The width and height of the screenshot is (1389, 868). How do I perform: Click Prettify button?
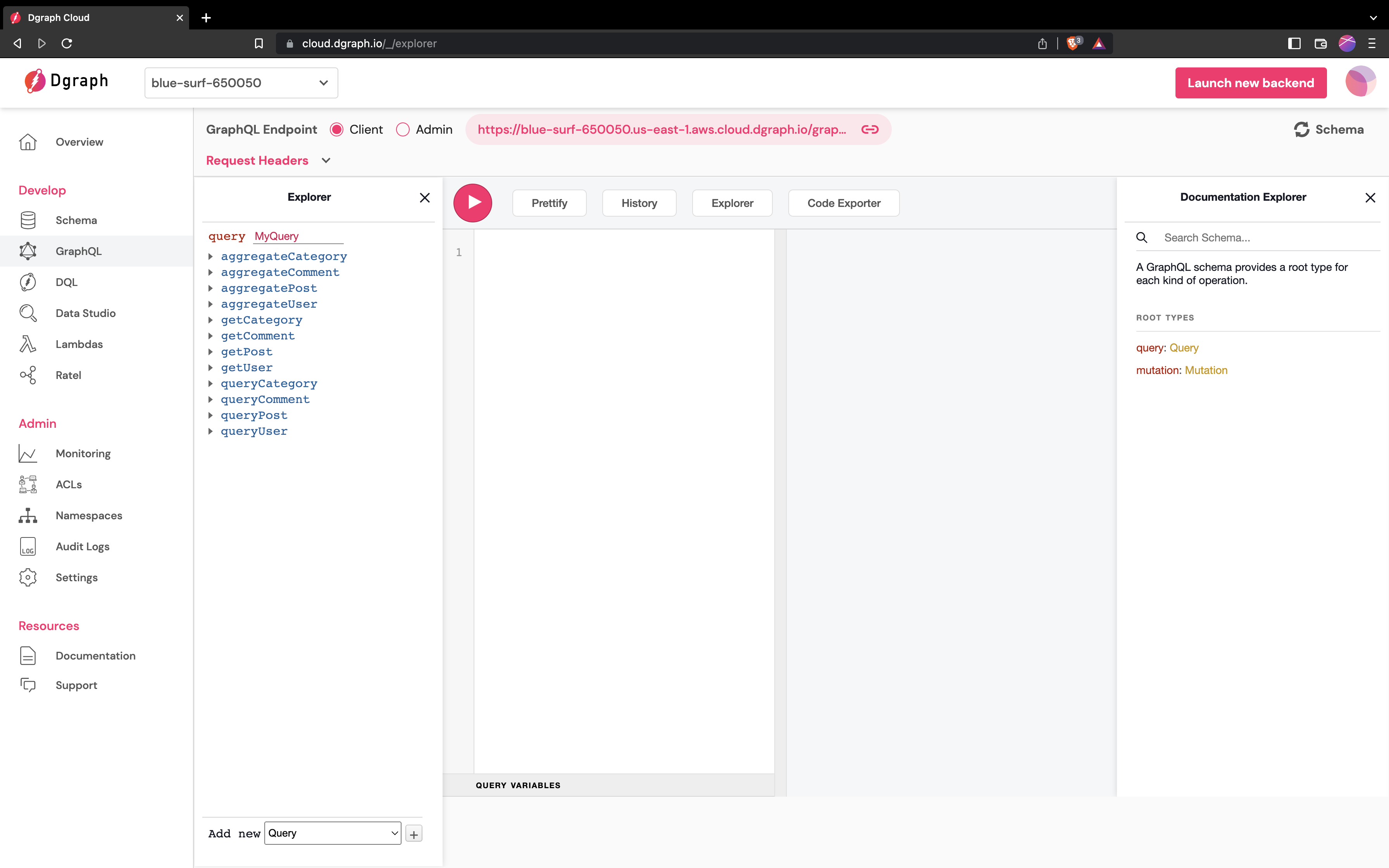[549, 203]
